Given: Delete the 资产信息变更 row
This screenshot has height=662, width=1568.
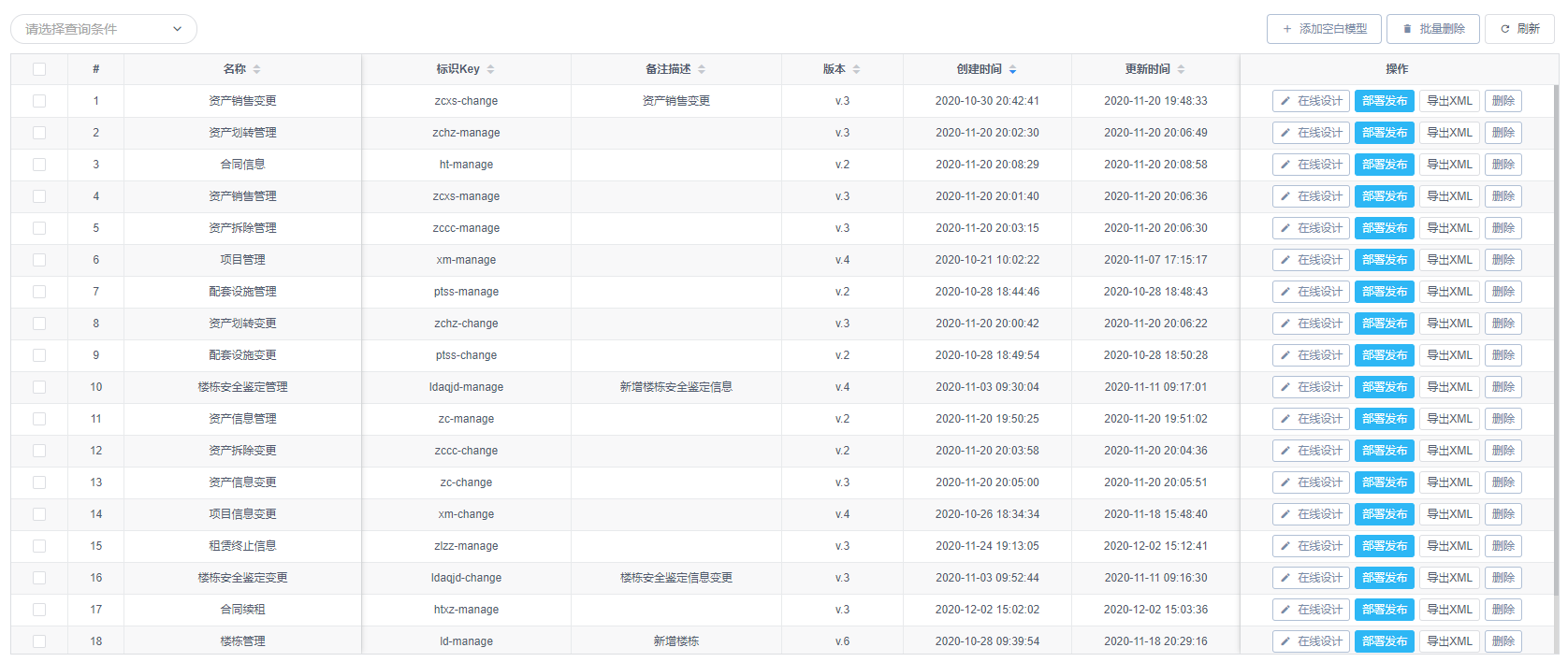Looking at the screenshot, I should 1503,482.
